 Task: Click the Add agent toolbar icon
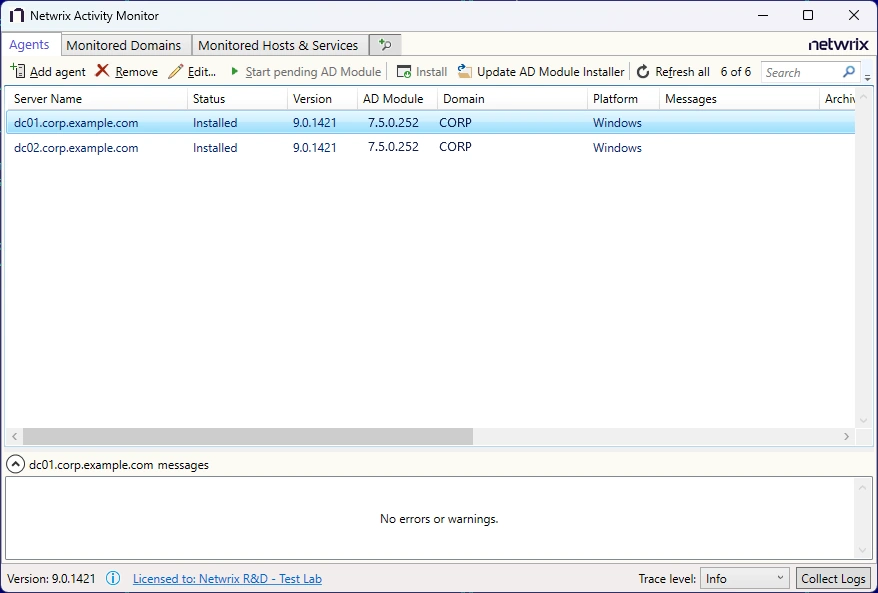point(18,72)
